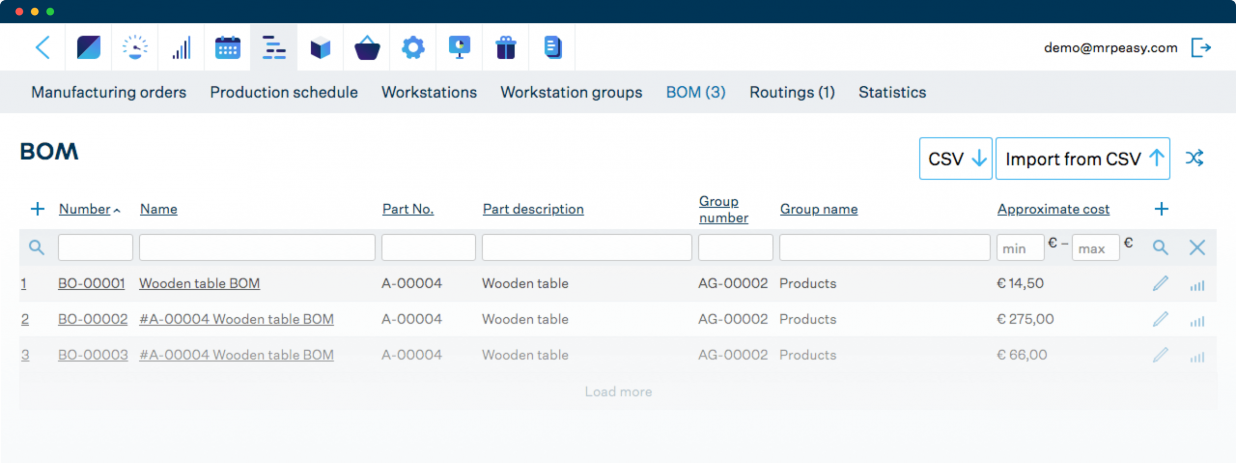The width and height of the screenshot is (1236, 463).
Task: Click the back arrow in top toolbar
Action: click(x=42, y=47)
